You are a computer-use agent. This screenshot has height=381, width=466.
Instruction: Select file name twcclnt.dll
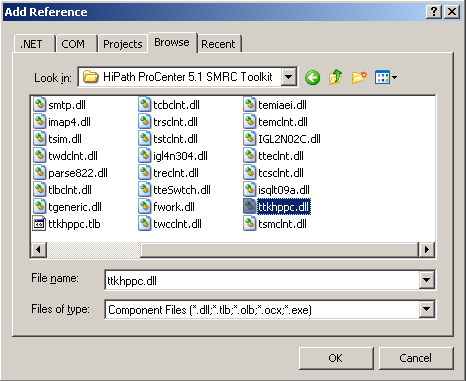click(x=177, y=224)
